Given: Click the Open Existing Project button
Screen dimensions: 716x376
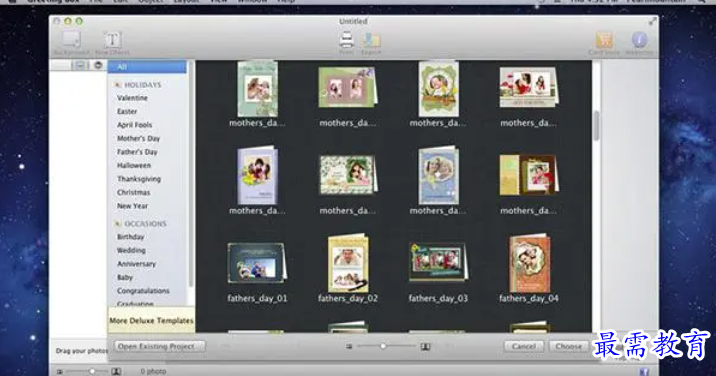Looking at the screenshot, I should click(159, 346).
